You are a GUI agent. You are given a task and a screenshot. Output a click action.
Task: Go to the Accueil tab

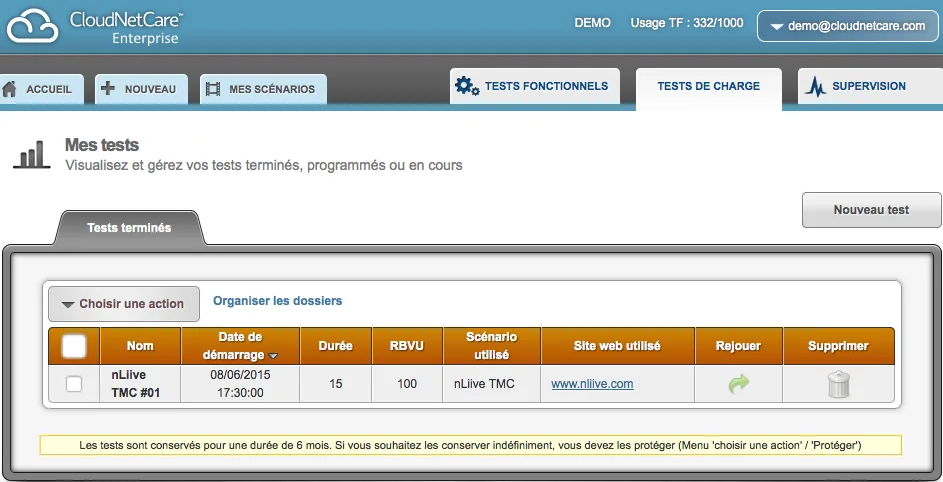point(41,89)
